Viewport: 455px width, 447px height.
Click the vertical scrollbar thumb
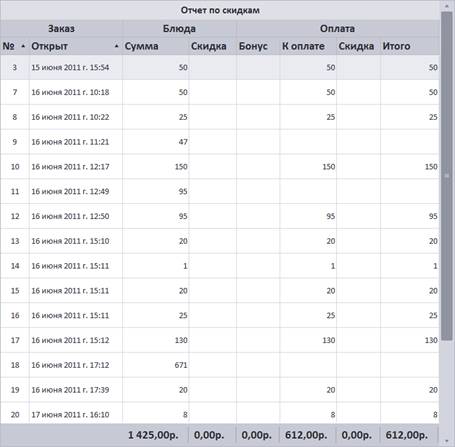pyautogui.click(x=446, y=177)
